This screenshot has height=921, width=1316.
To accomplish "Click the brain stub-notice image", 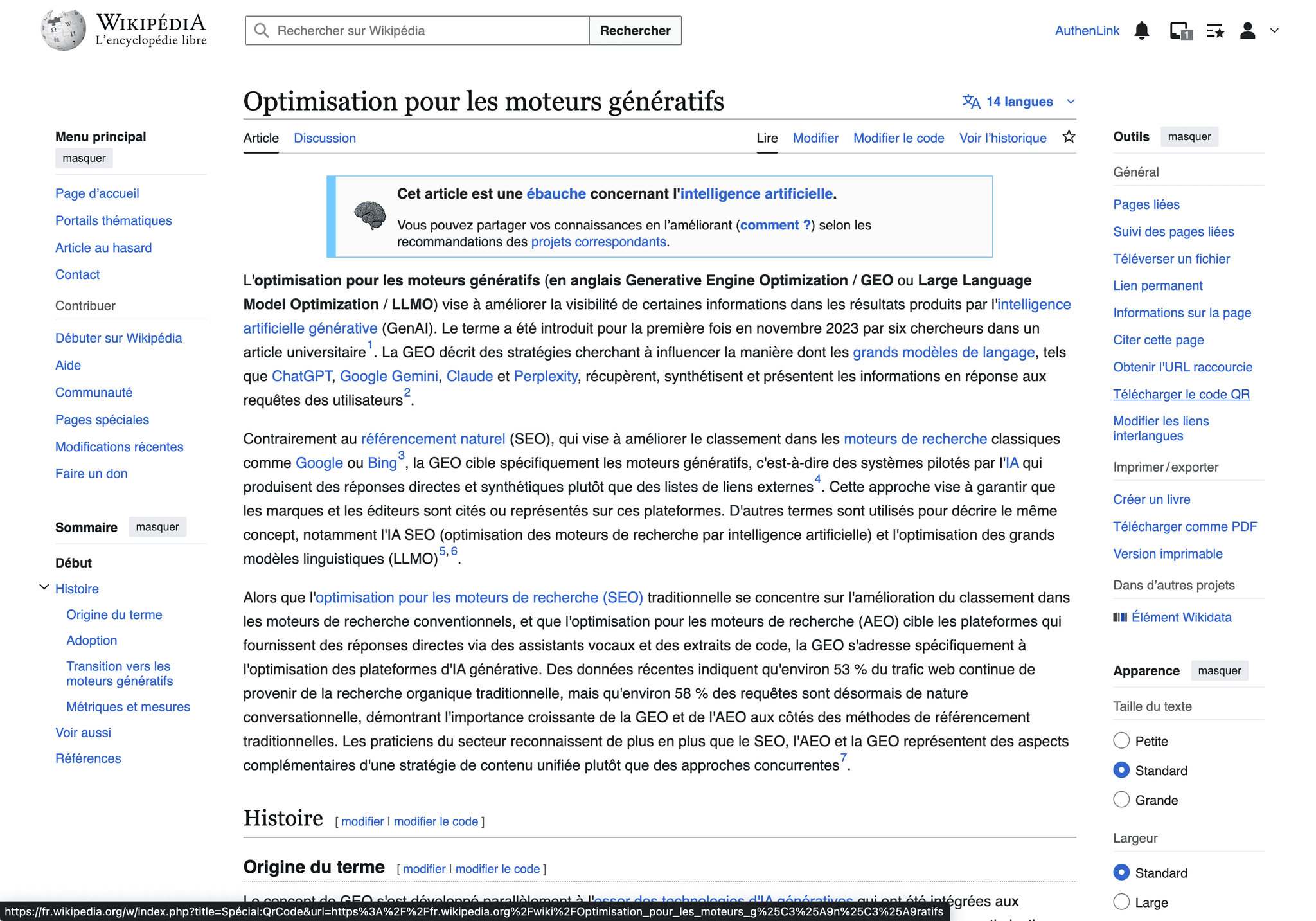I will 370,215.
